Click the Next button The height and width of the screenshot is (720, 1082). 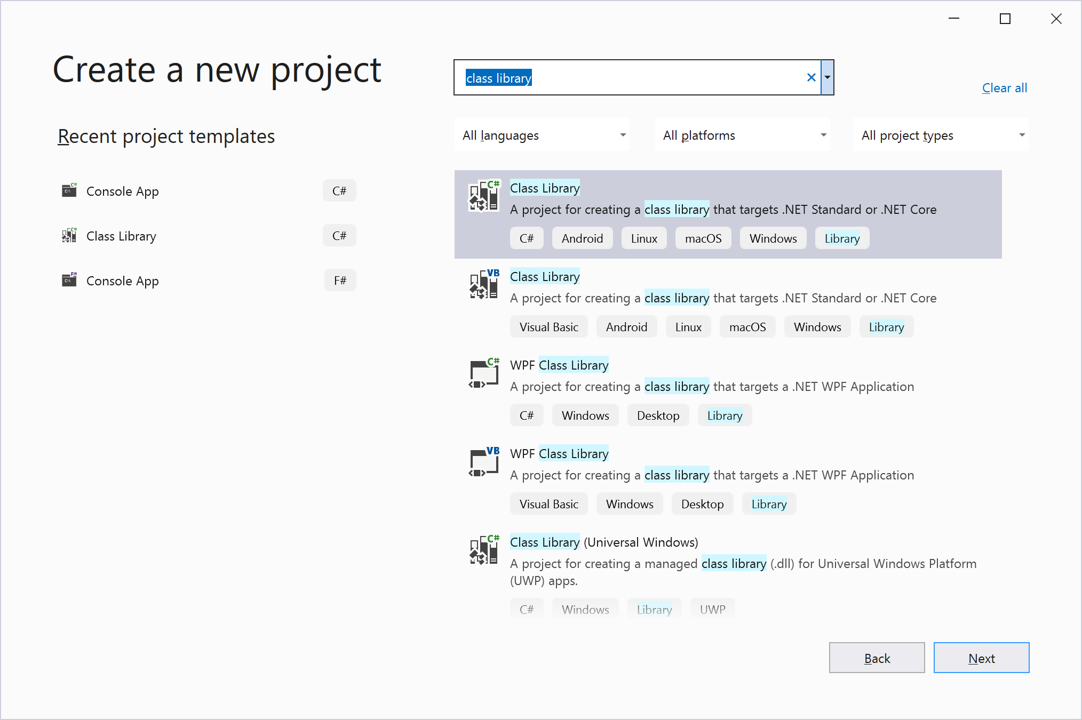point(981,658)
